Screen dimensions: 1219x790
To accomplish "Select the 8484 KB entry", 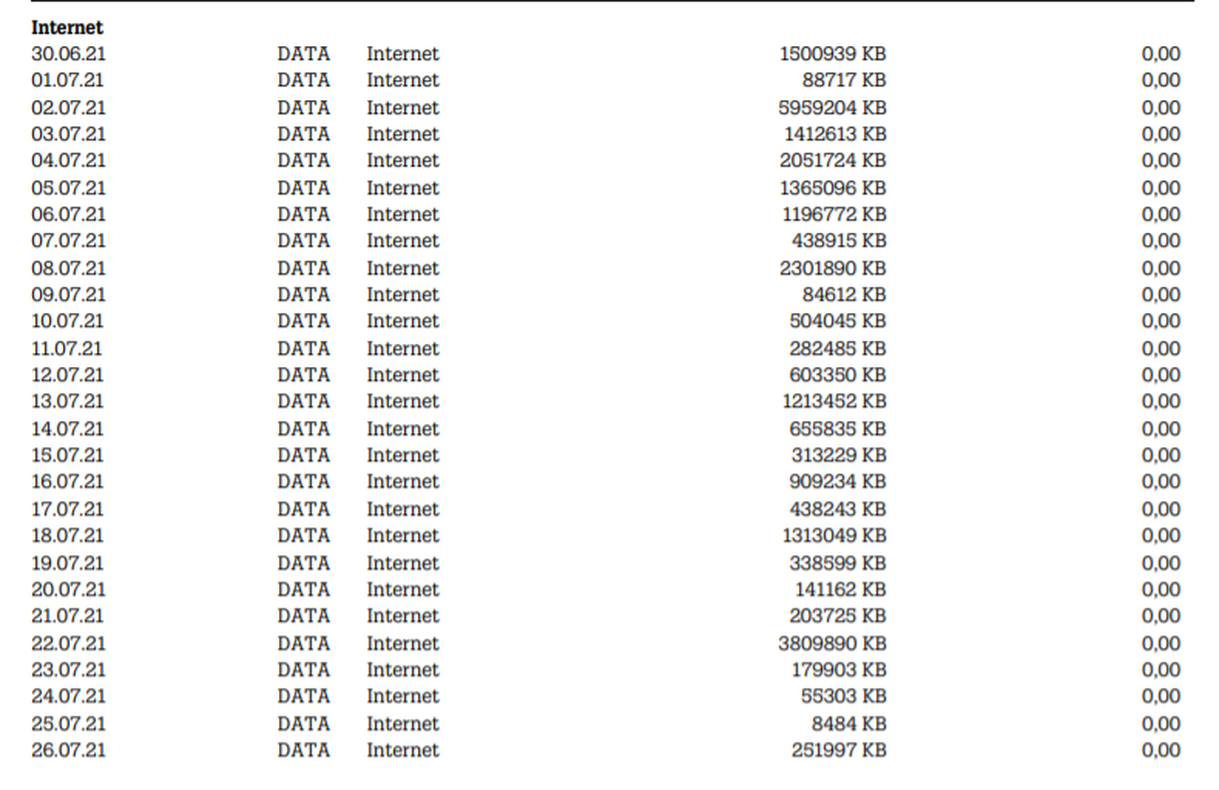I will [x=849, y=724].
